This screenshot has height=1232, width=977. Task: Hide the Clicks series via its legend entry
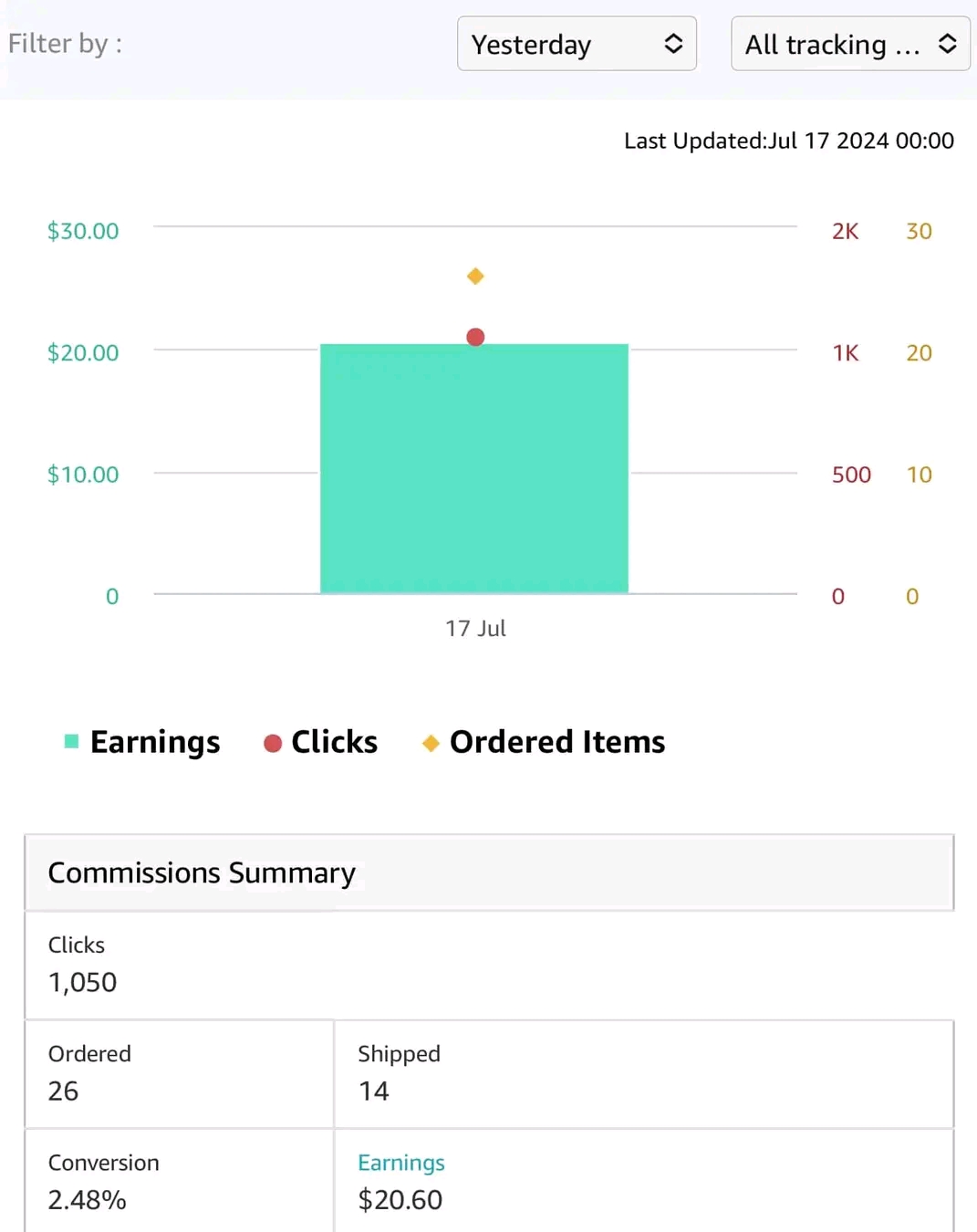point(333,742)
